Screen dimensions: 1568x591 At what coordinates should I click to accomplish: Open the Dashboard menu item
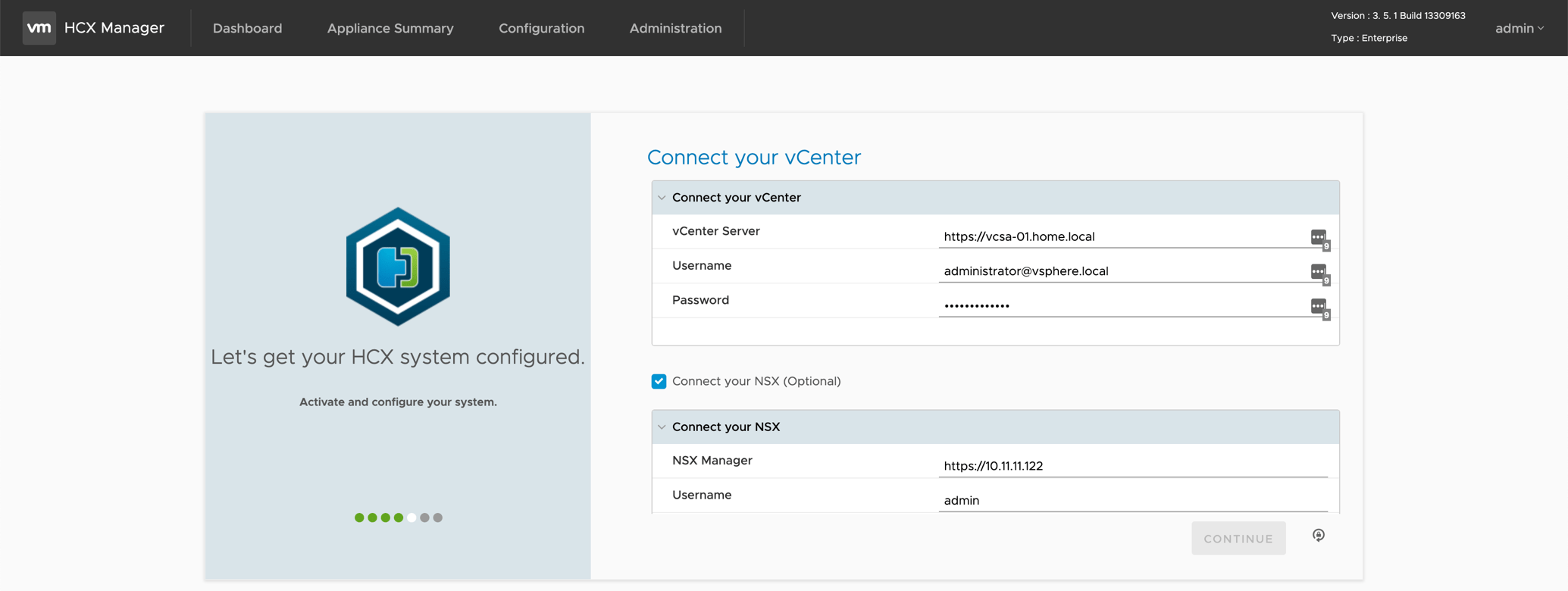(x=247, y=28)
